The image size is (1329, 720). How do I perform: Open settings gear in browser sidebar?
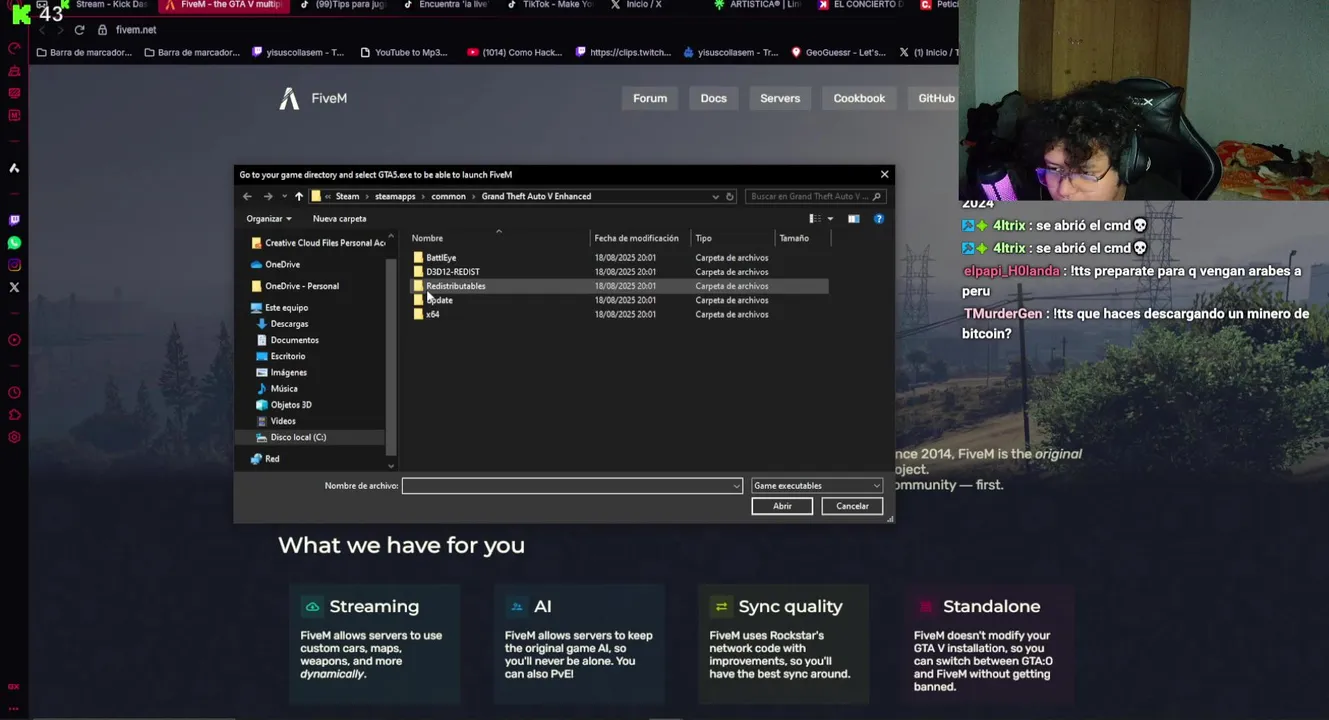(x=14, y=437)
